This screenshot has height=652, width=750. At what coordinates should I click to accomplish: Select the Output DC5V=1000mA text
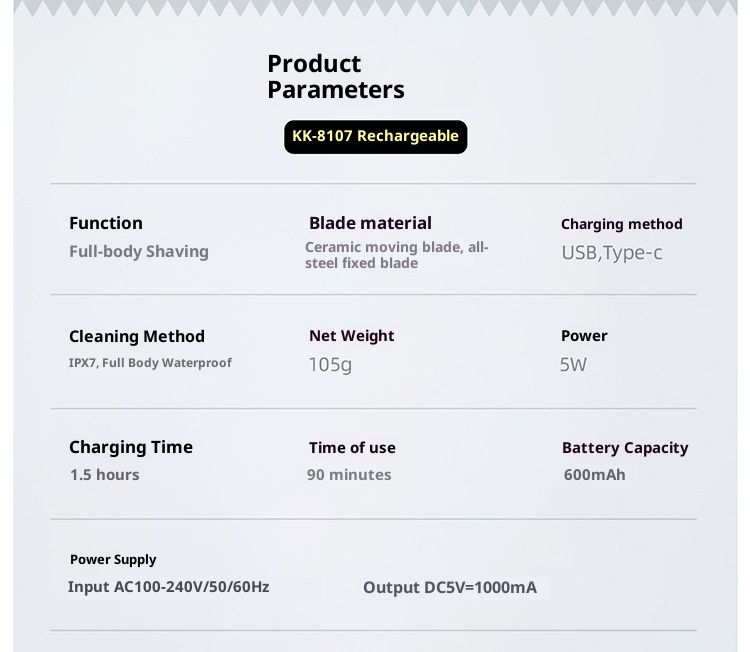click(450, 588)
